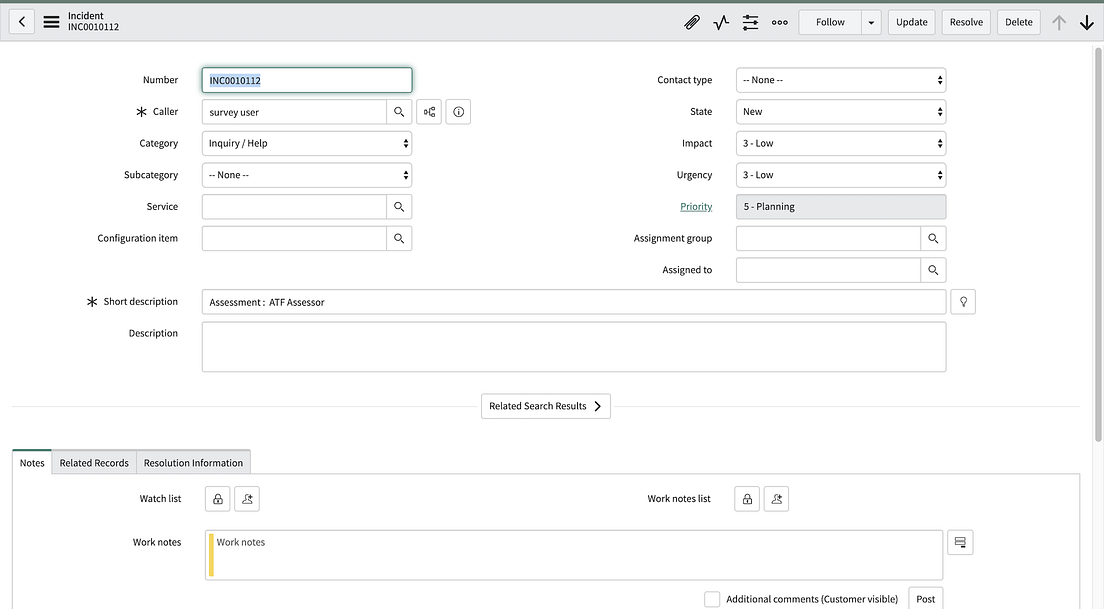View caller info circle icon
Screen dimensions: 1104x609
click(458, 111)
